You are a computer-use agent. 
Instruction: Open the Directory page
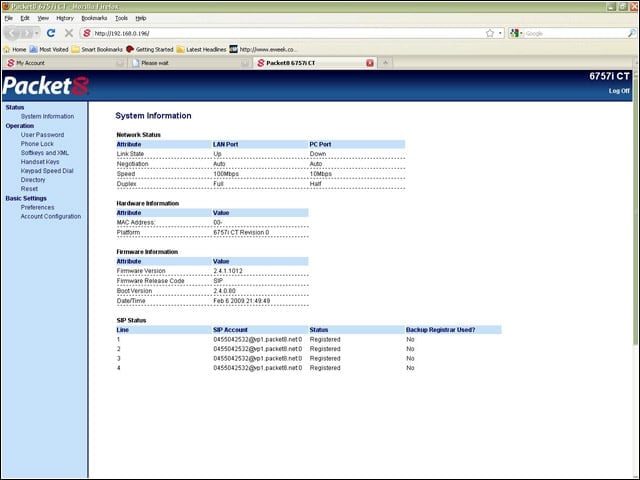pos(33,180)
